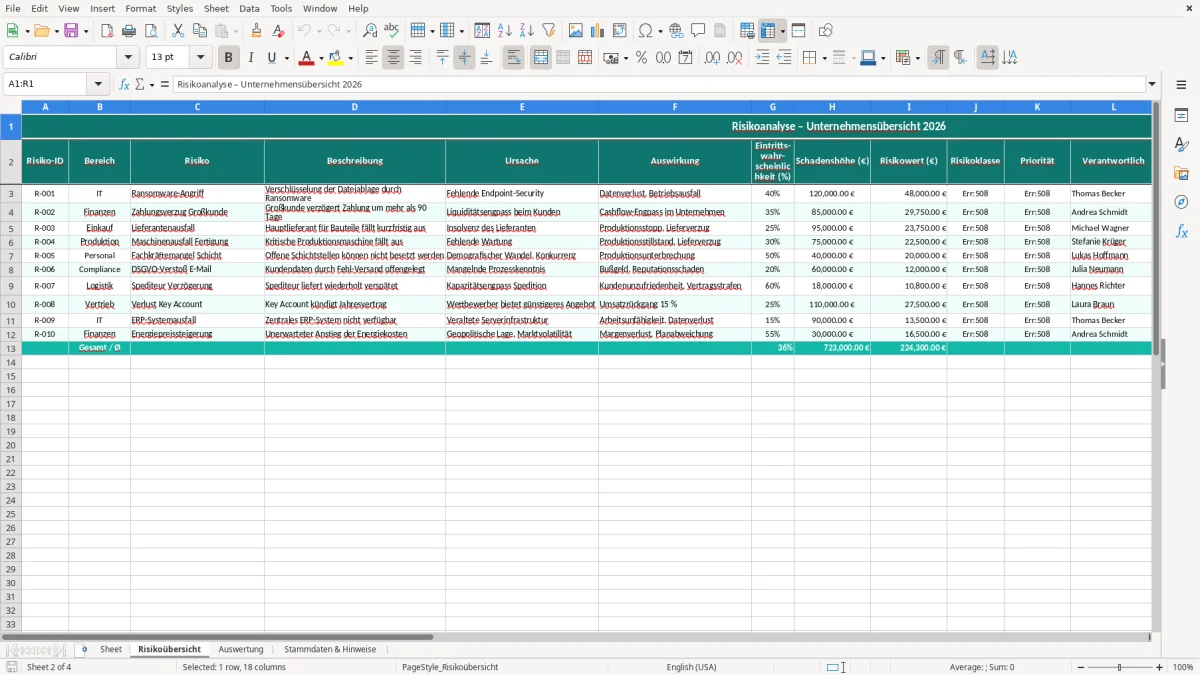Insert special character Omega
This screenshot has height=675, width=1200.
[646, 31]
